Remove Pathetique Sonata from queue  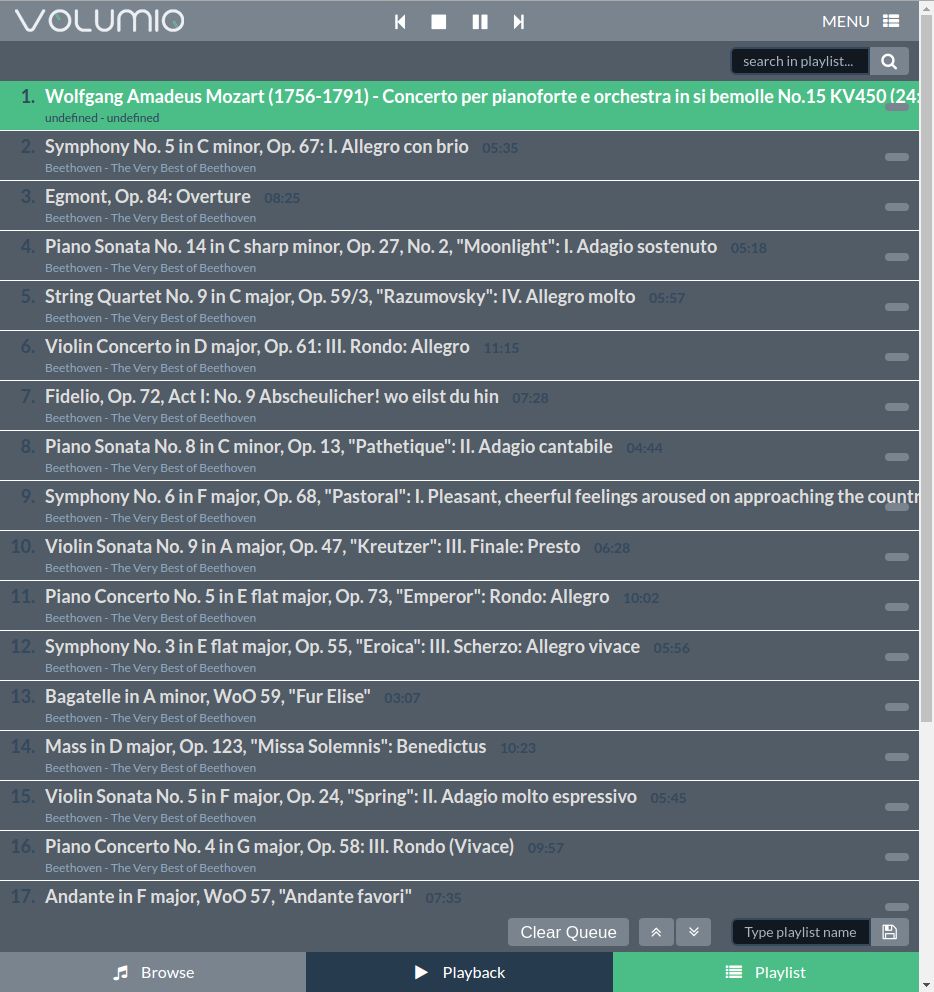point(897,457)
